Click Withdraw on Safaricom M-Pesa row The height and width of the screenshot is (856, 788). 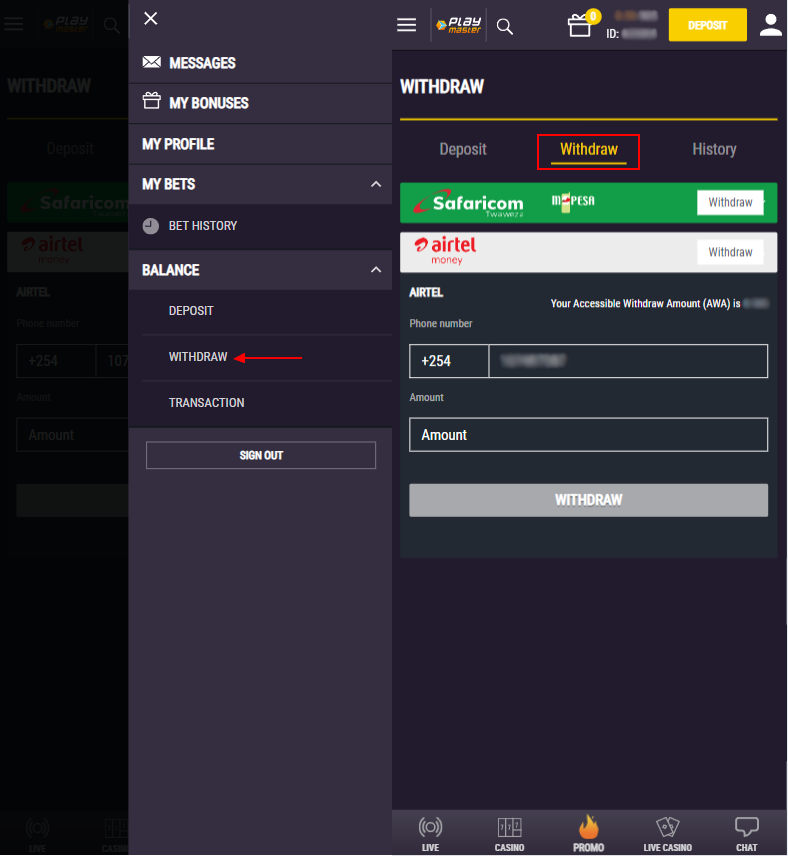coord(730,203)
